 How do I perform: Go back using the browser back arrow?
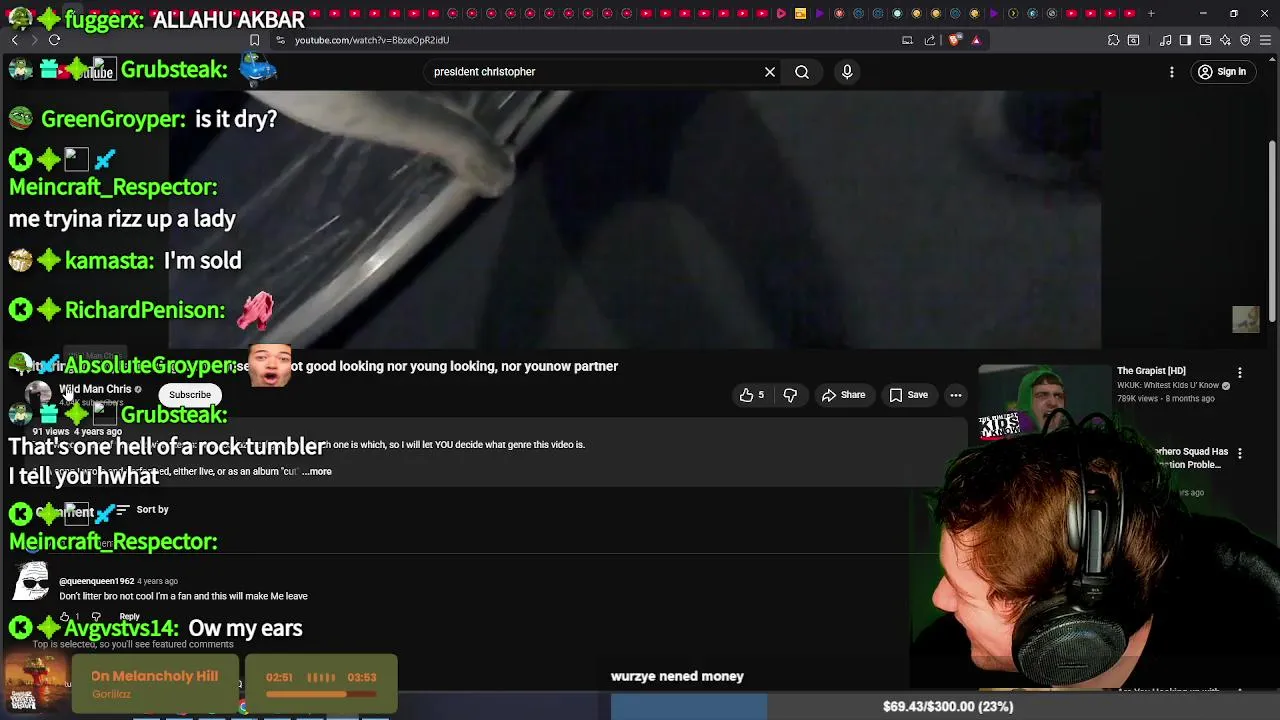click(15, 40)
